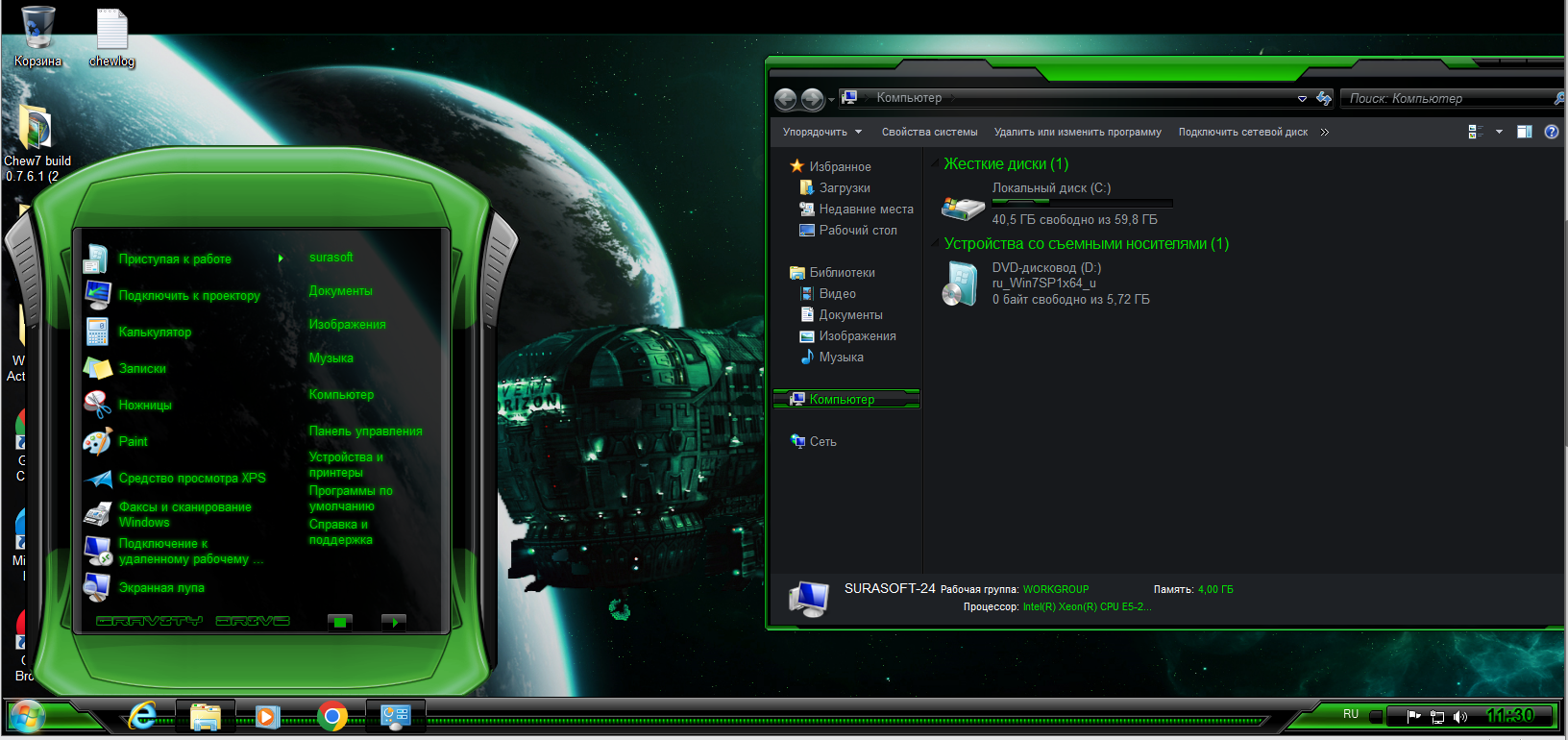Select Загрузки in the navigation pane
Image resolution: width=1568 pixels, height=740 pixels.
(844, 188)
